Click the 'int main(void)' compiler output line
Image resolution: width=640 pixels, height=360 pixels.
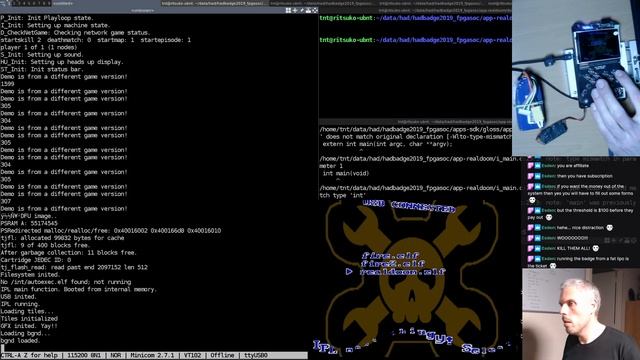pyautogui.click(x=346, y=173)
